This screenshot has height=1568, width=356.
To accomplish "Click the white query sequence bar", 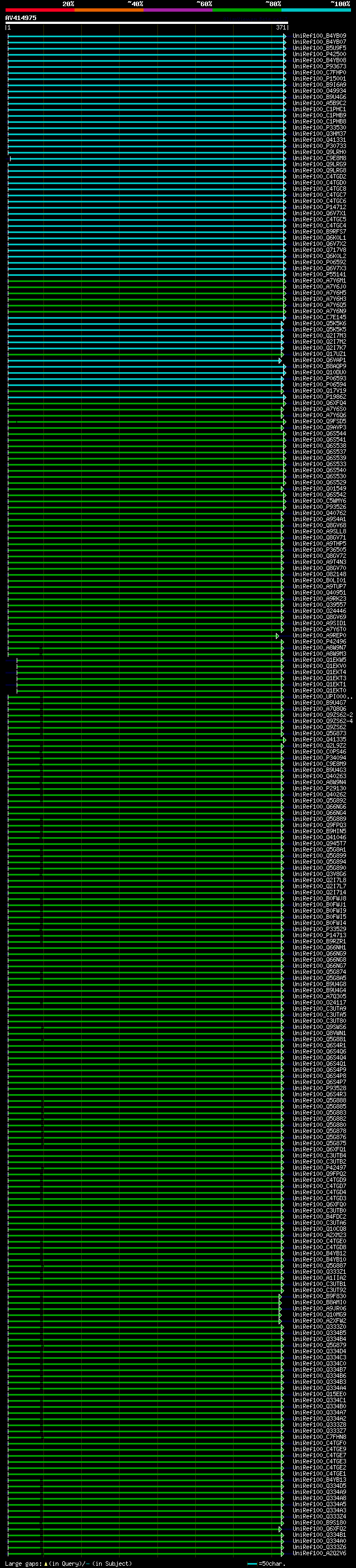I will coord(147,23).
